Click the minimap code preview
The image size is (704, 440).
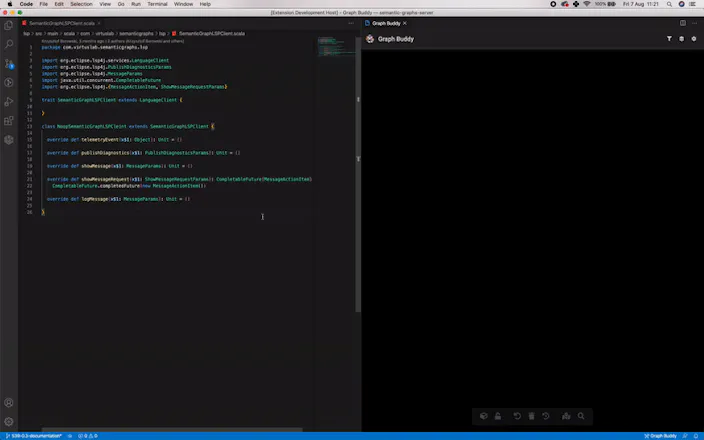point(336,47)
